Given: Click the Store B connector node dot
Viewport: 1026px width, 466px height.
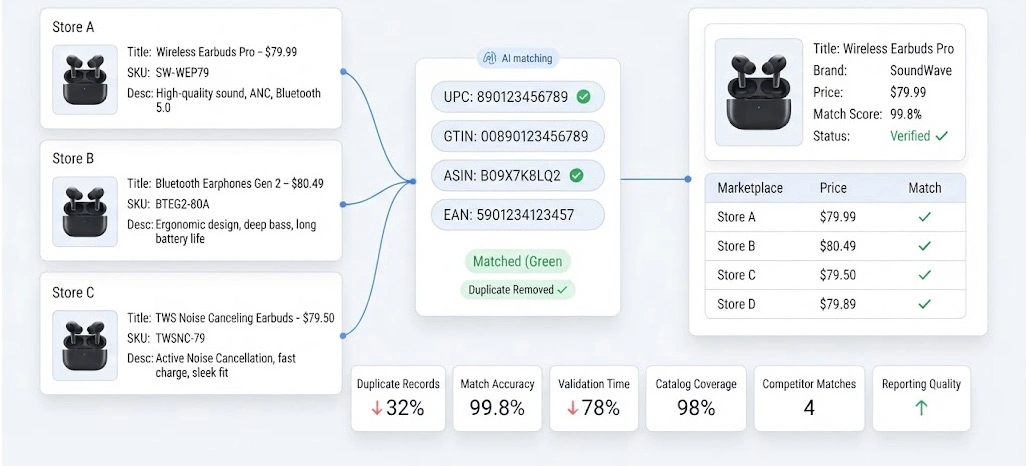Looking at the screenshot, I should pyautogui.click(x=343, y=205).
